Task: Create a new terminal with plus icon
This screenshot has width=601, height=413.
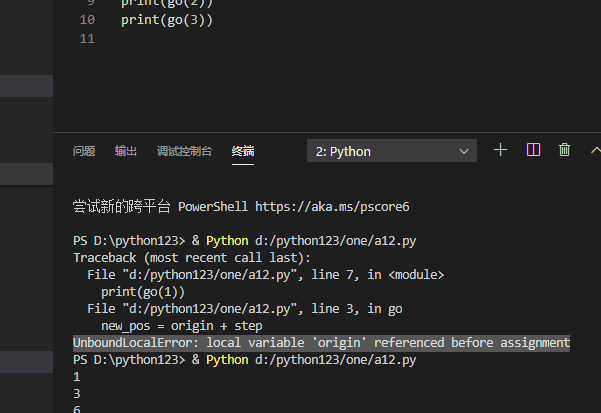Action: pyautogui.click(x=500, y=150)
